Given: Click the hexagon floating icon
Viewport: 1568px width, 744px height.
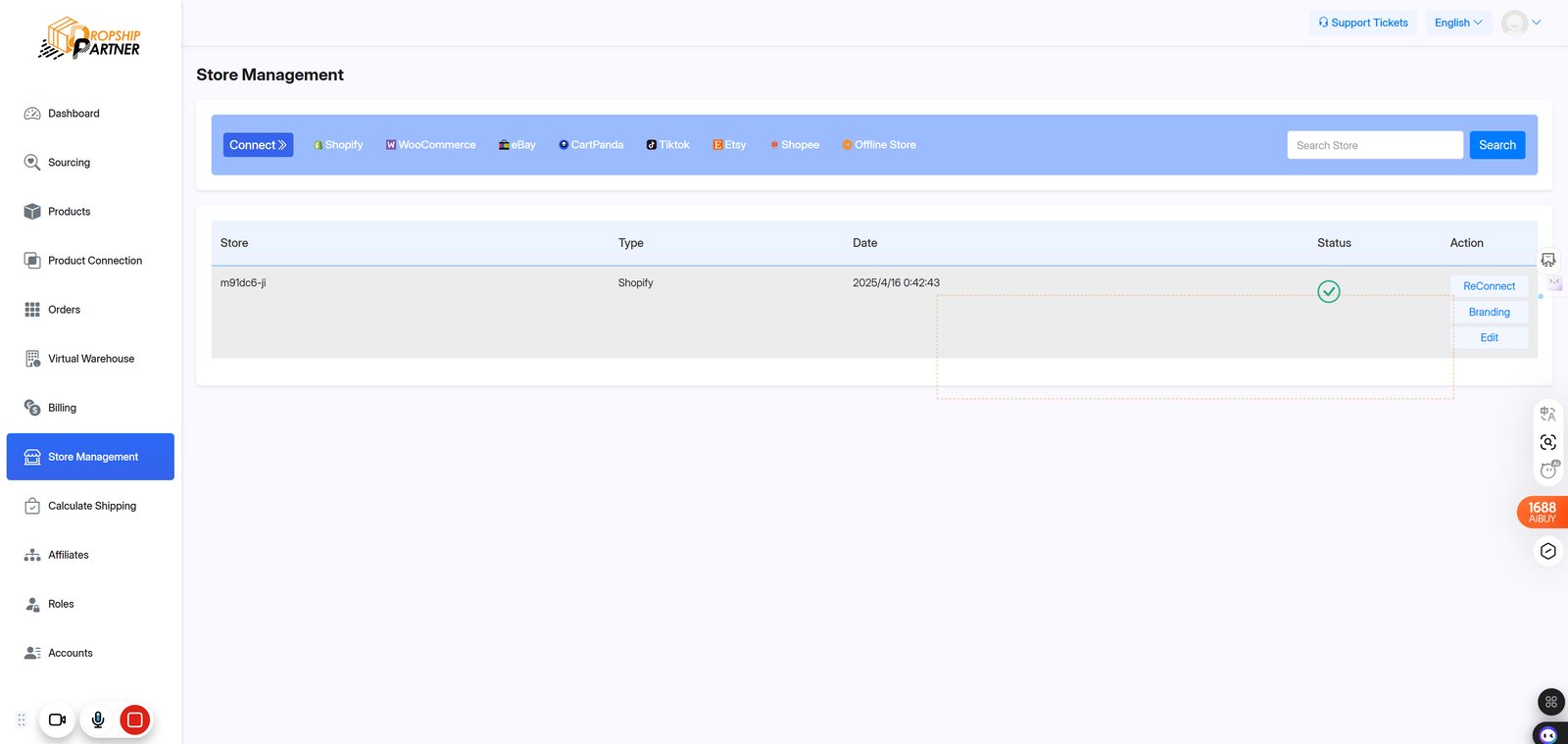Looking at the screenshot, I should click(x=1548, y=551).
